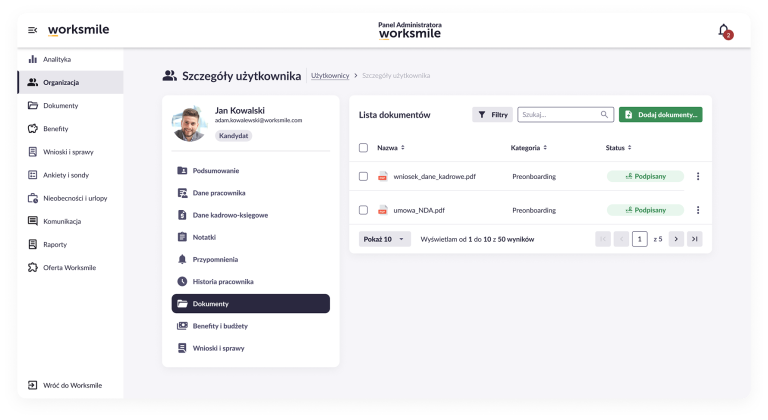Open the Pokaż 10 page size dropdown

tap(384, 239)
